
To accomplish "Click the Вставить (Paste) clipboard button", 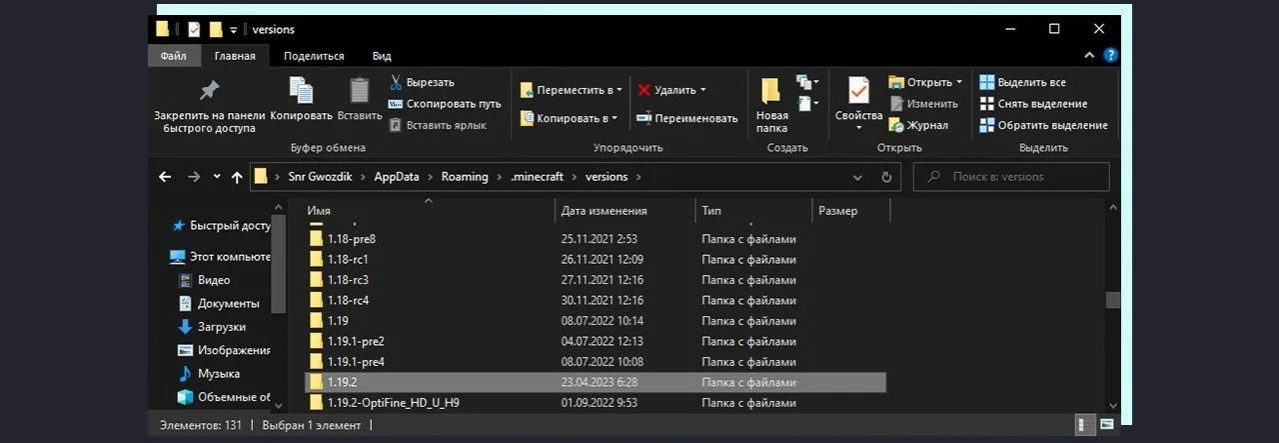I will 359,100.
